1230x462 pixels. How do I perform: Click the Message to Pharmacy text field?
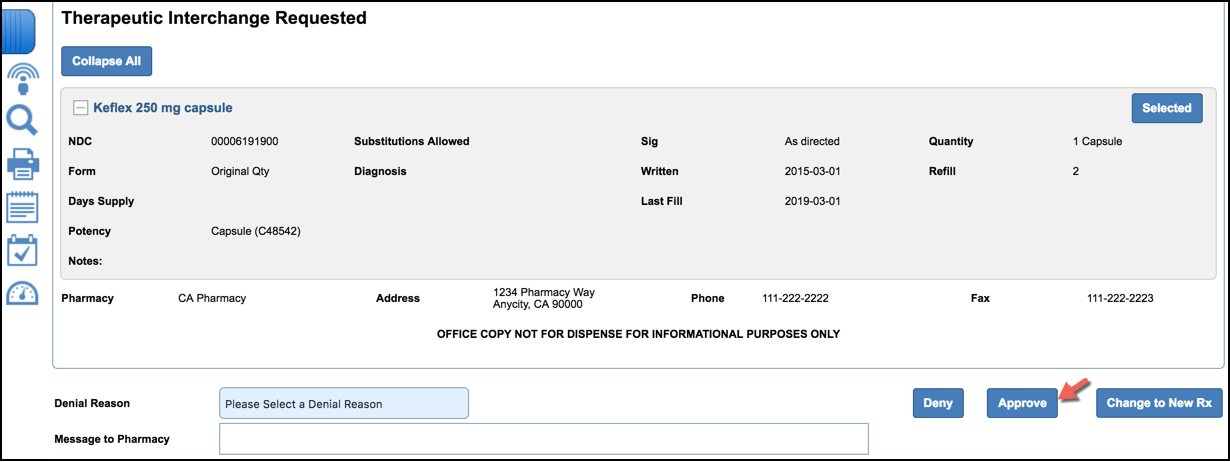tap(543, 439)
